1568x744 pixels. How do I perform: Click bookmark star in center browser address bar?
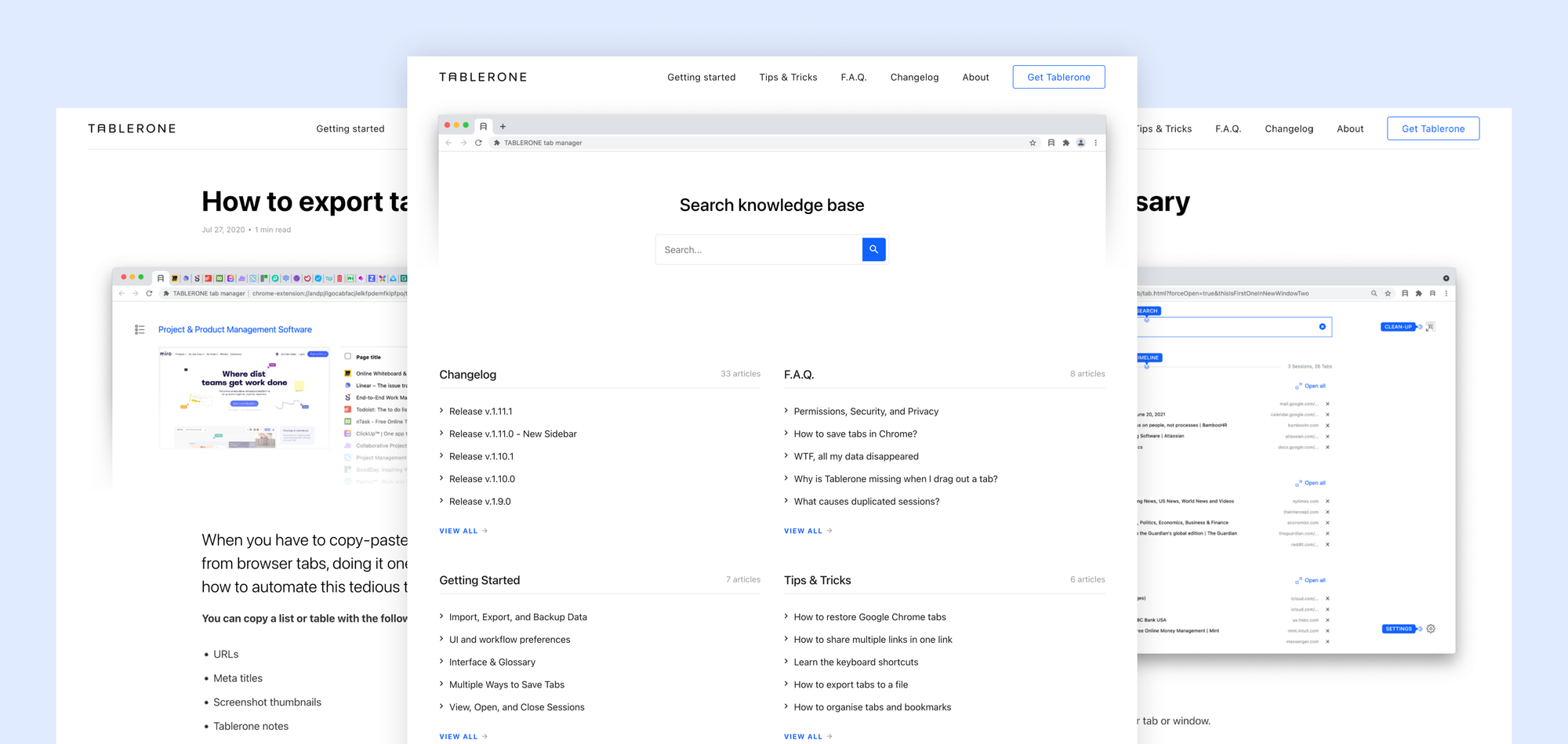coord(1033,143)
